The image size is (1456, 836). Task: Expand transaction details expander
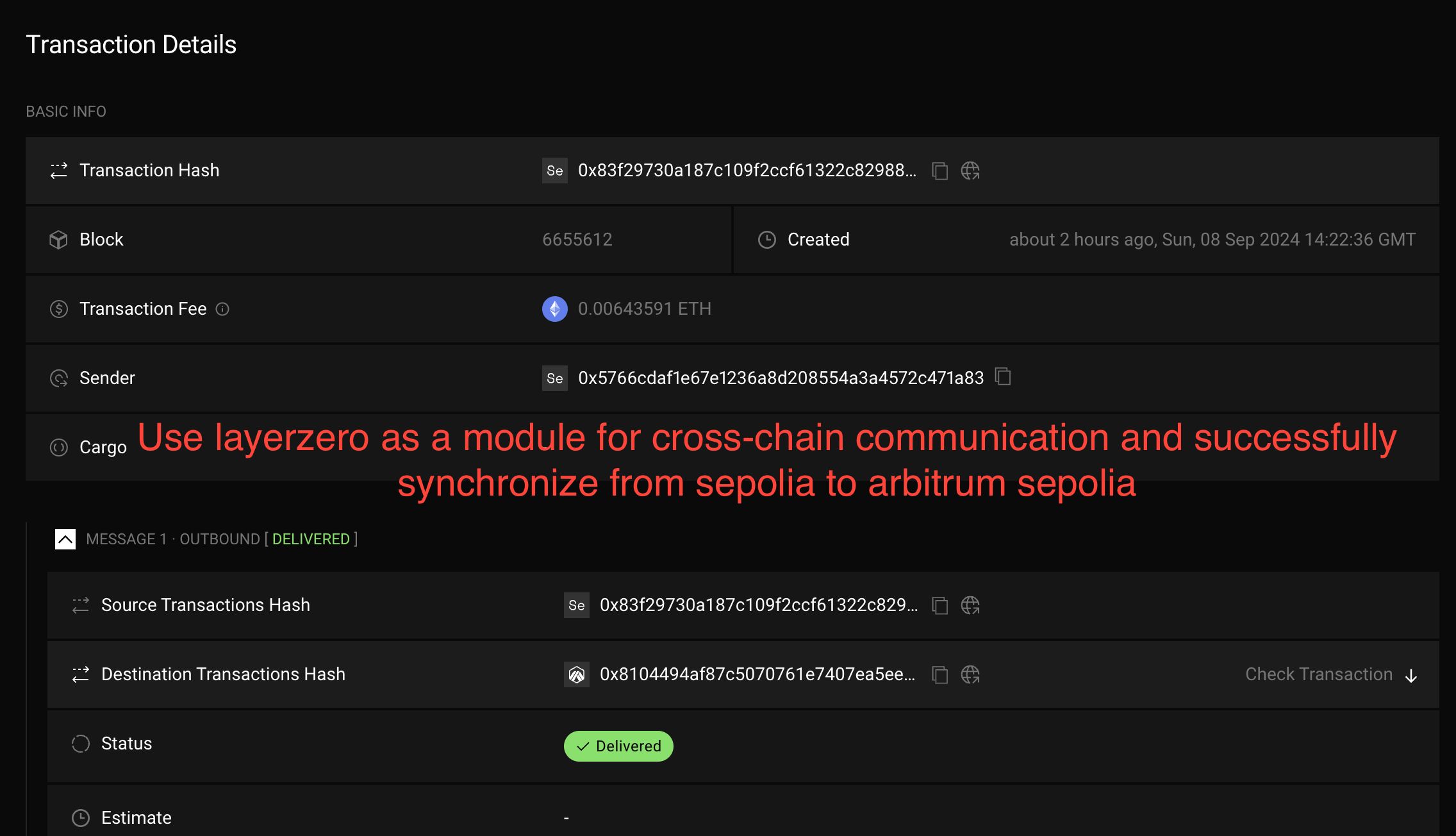pos(63,539)
